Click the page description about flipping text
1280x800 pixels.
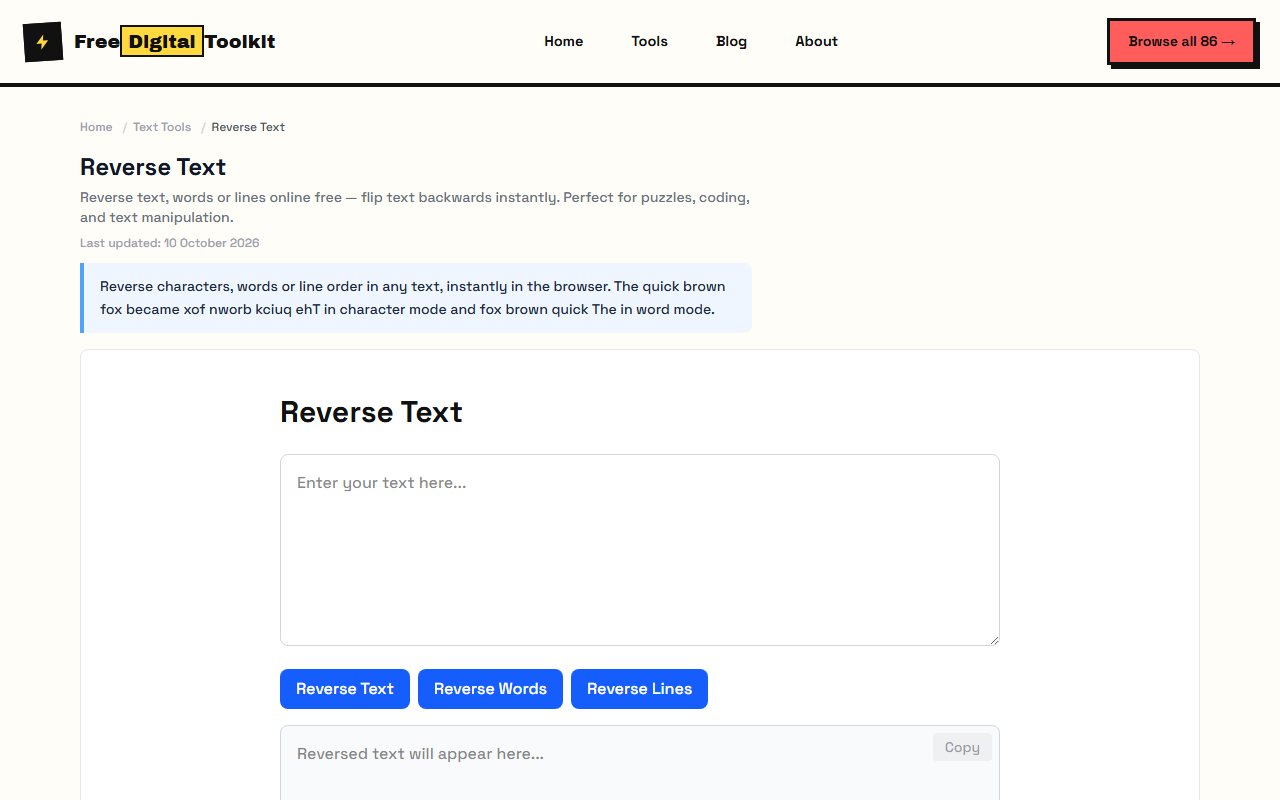(415, 207)
